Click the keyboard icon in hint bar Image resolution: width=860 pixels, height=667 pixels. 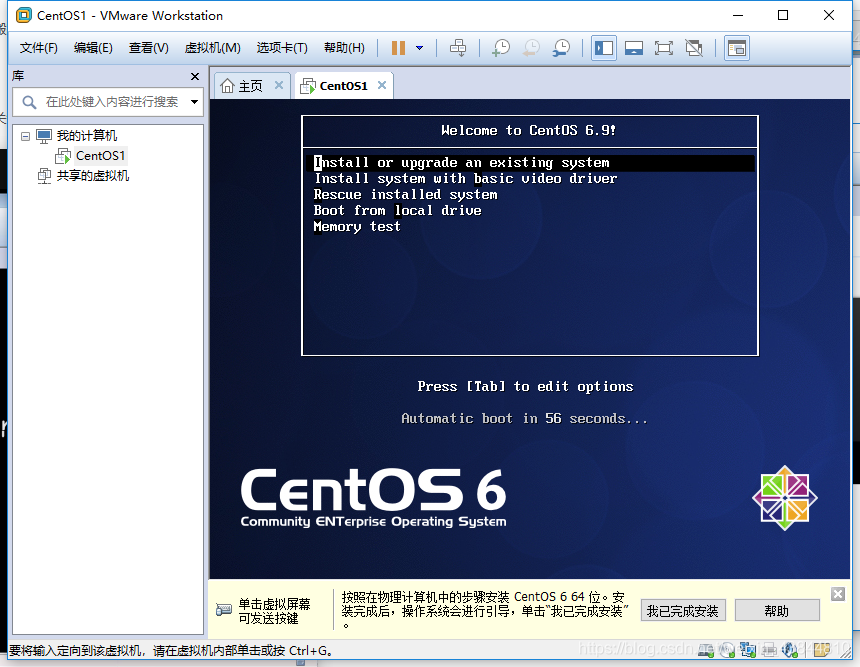click(224, 609)
